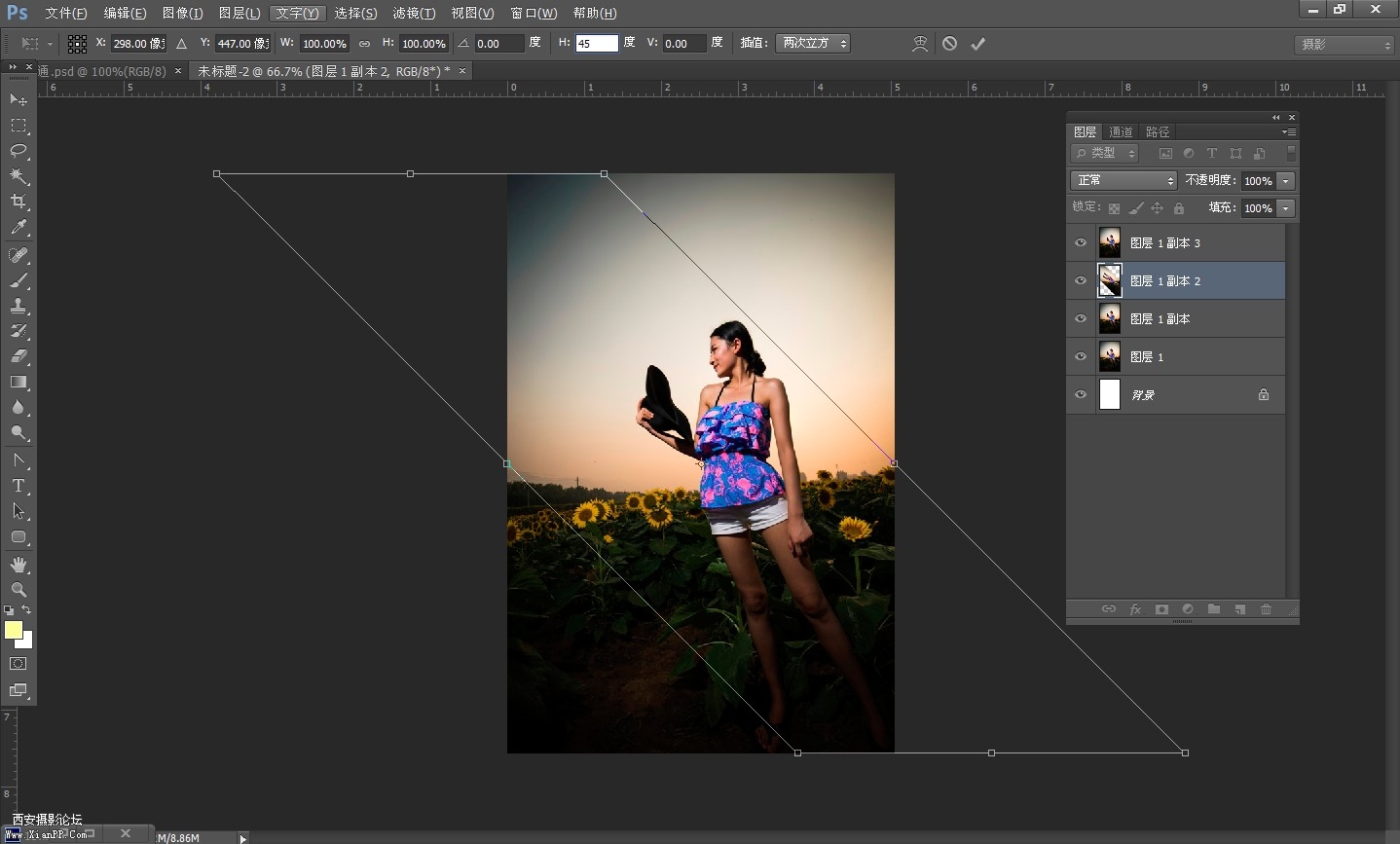This screenshot has width=1400, height=844.
Task: Toggle visibility of the 背景 layer
Action: point(1081,395)
